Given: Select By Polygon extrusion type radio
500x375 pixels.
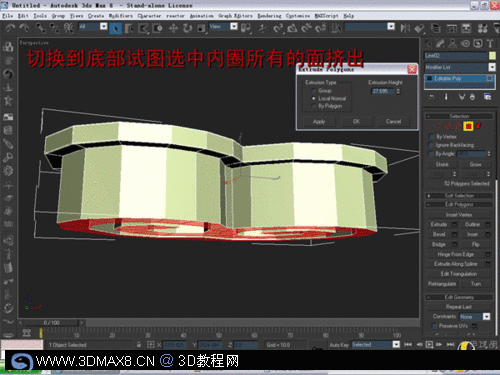Looking at the screenshot, I should (x=313, y=106).
